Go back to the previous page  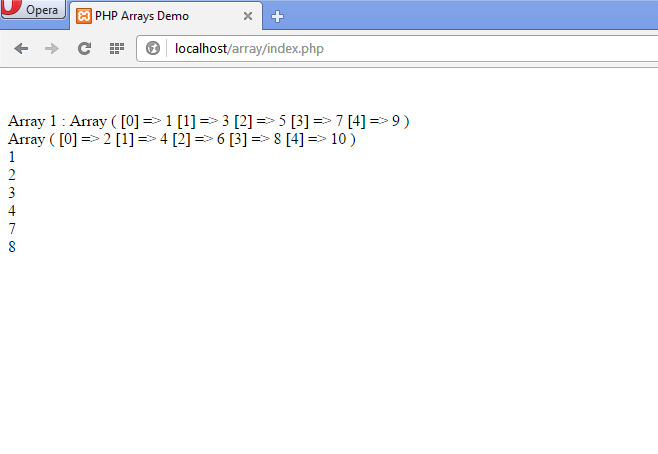coord(21,49)
